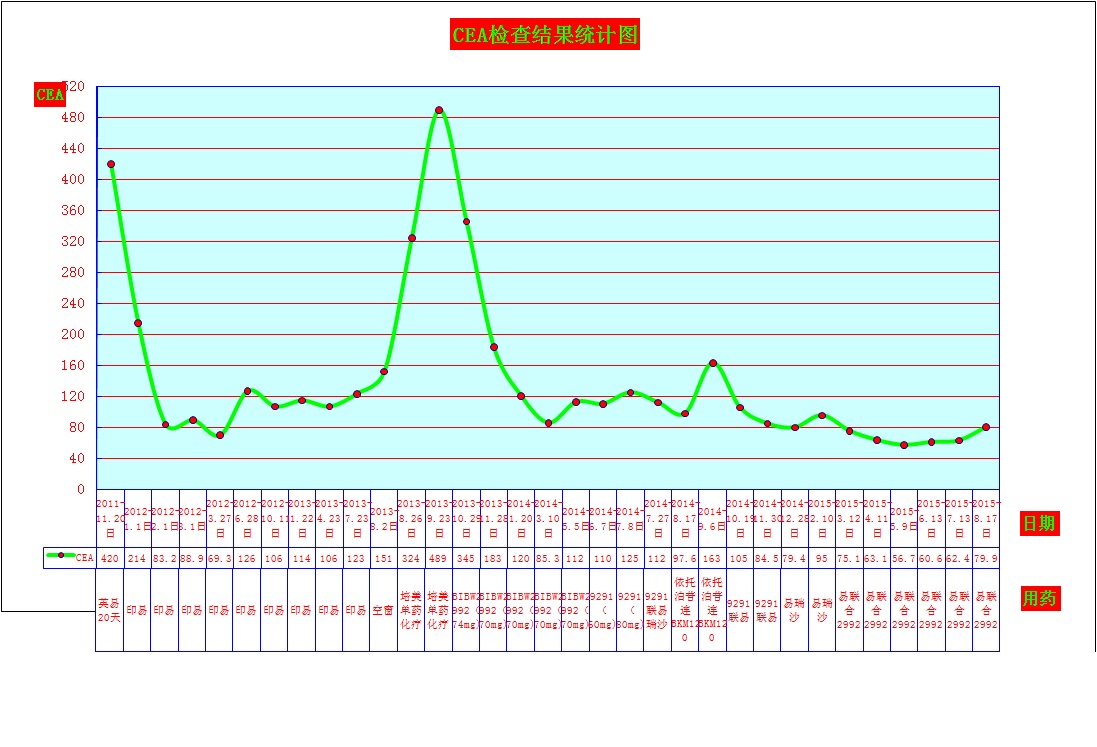Click the CEA legend line marker icon
This screenshot has width=1097, height=747.
click(60, 555)
